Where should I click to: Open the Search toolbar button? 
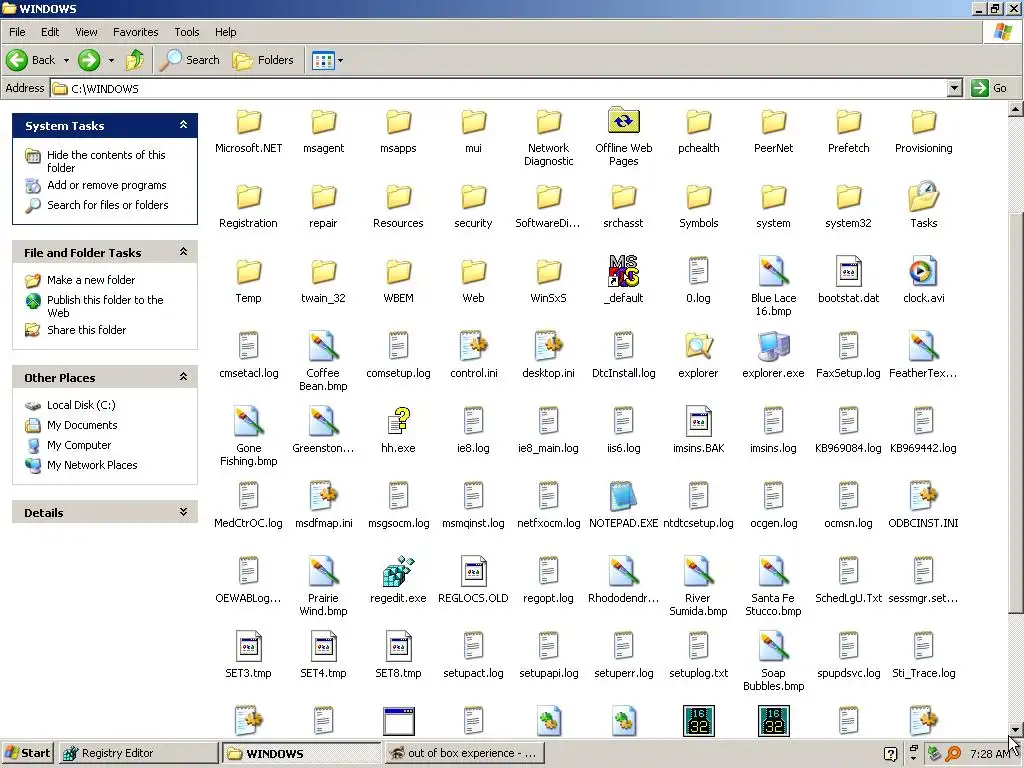(190, 60)
